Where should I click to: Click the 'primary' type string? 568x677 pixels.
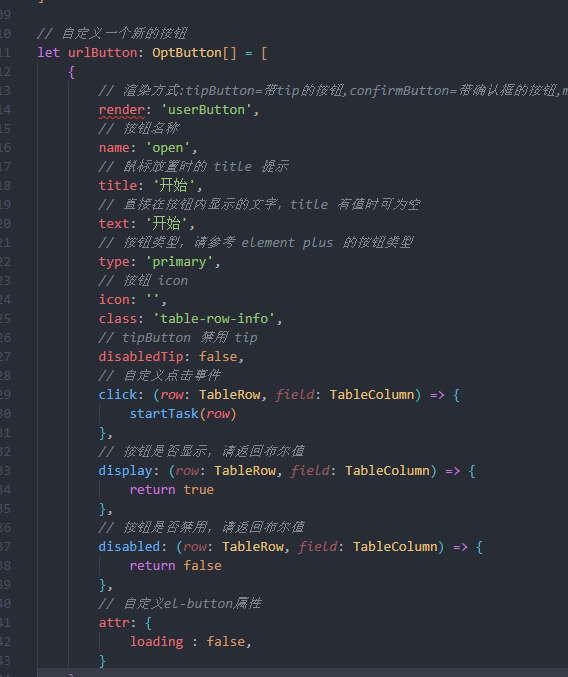tap(179, 262)
